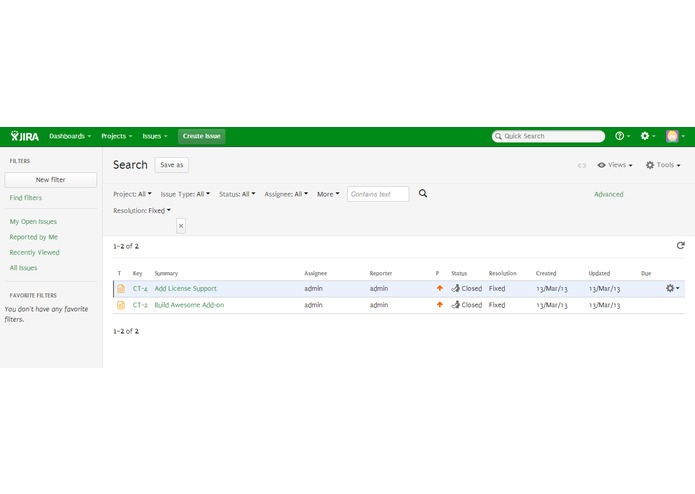Open All Issues filter

tap(23, 268)
